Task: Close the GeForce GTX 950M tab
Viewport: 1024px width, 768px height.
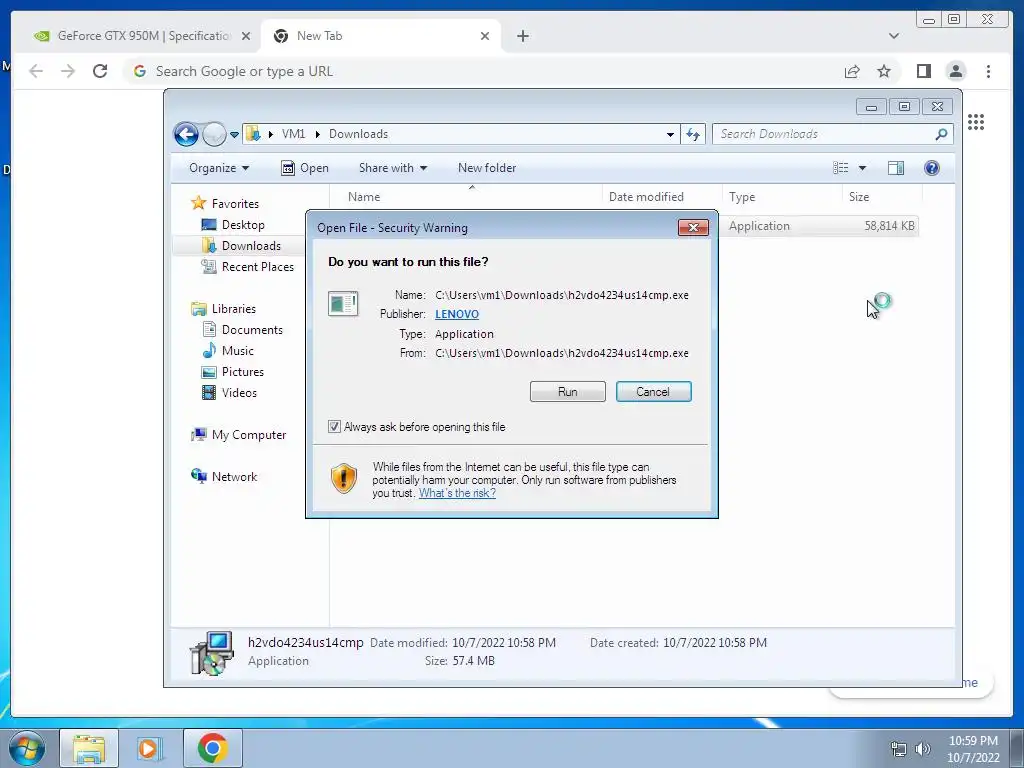Action: point(246,36)
